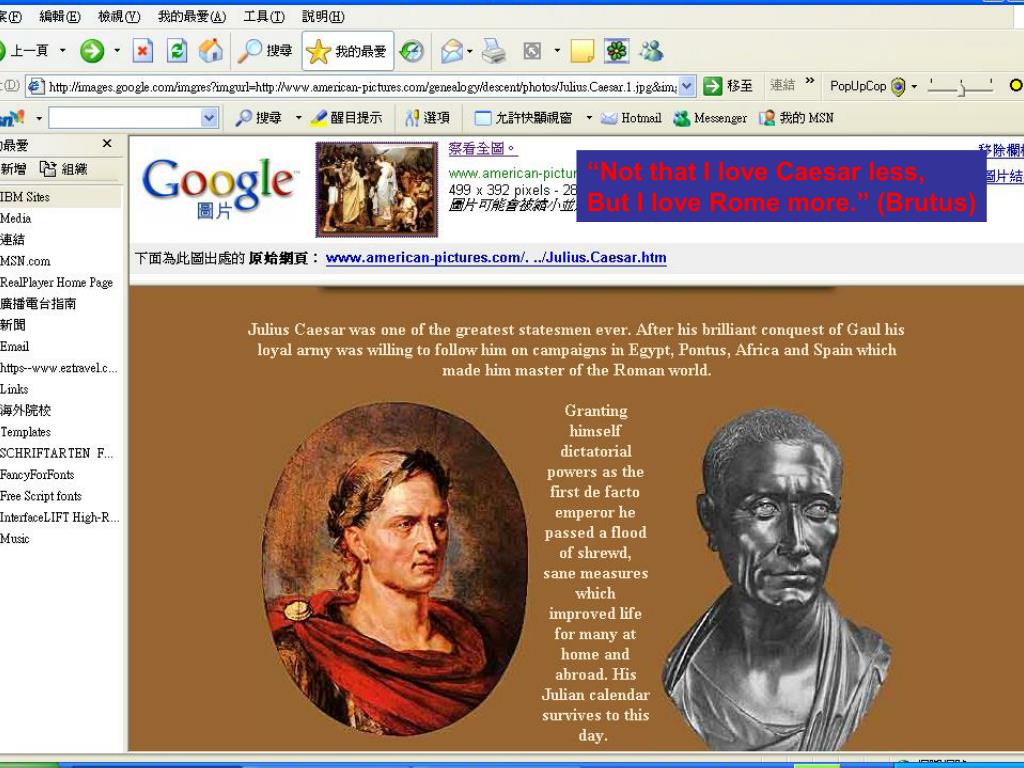Toggle the Favorites (我的最愛) toolbar button
This screenshot has height=768, width=1024.
pyautogui.click(x=347, y=51)
